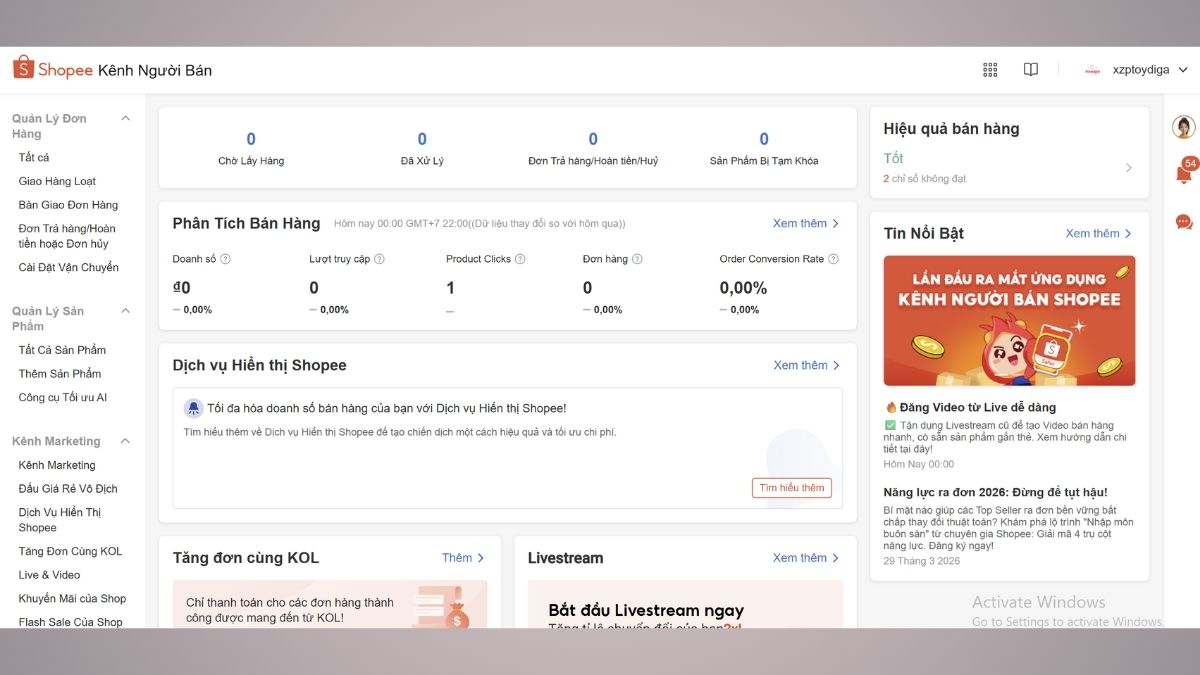Click the xzptoydiga shop avatar icon
1200x675 pixels.
(1092, 70)
